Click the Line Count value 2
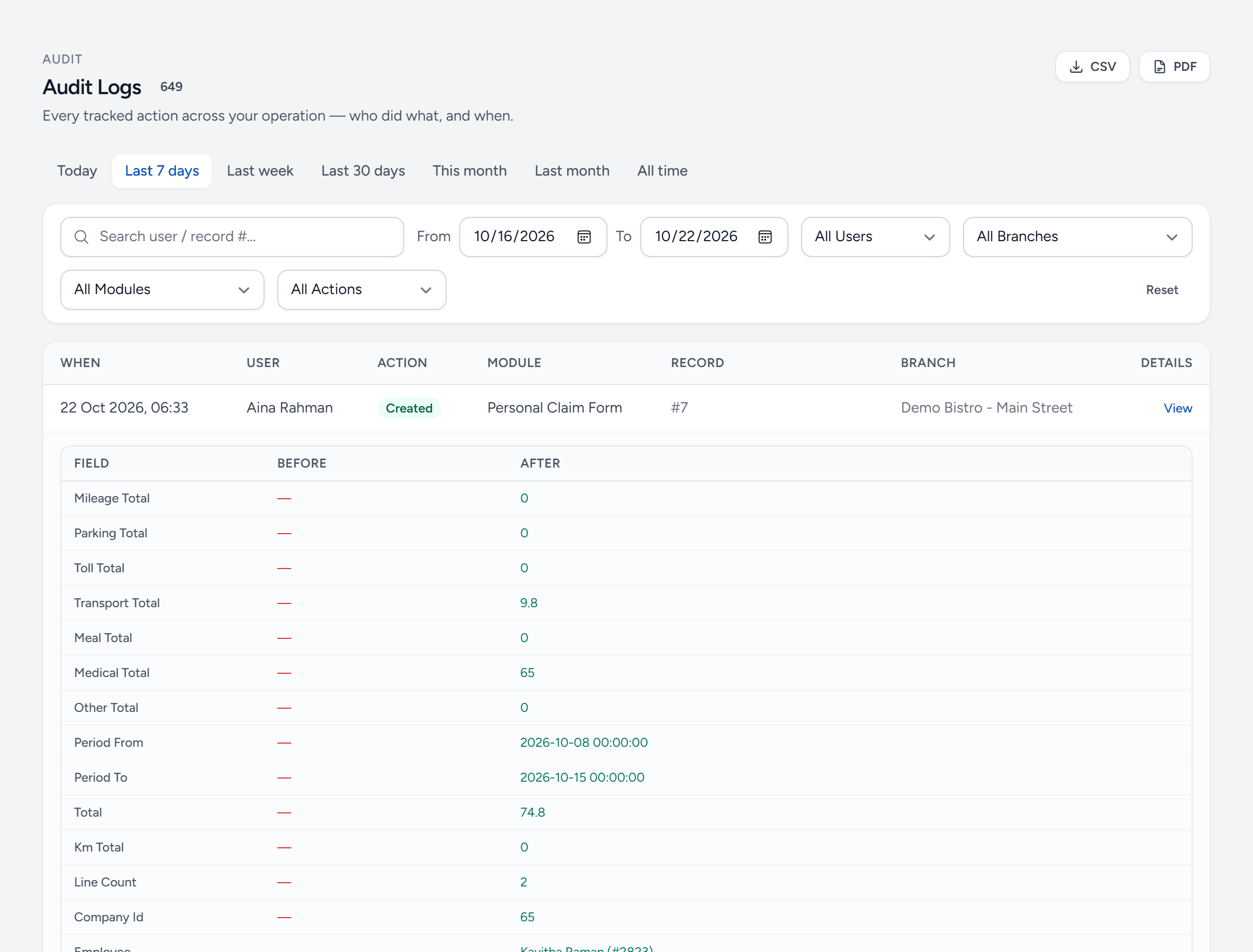The height and width of the screenshot is (952, 1253). coord(523,882)
